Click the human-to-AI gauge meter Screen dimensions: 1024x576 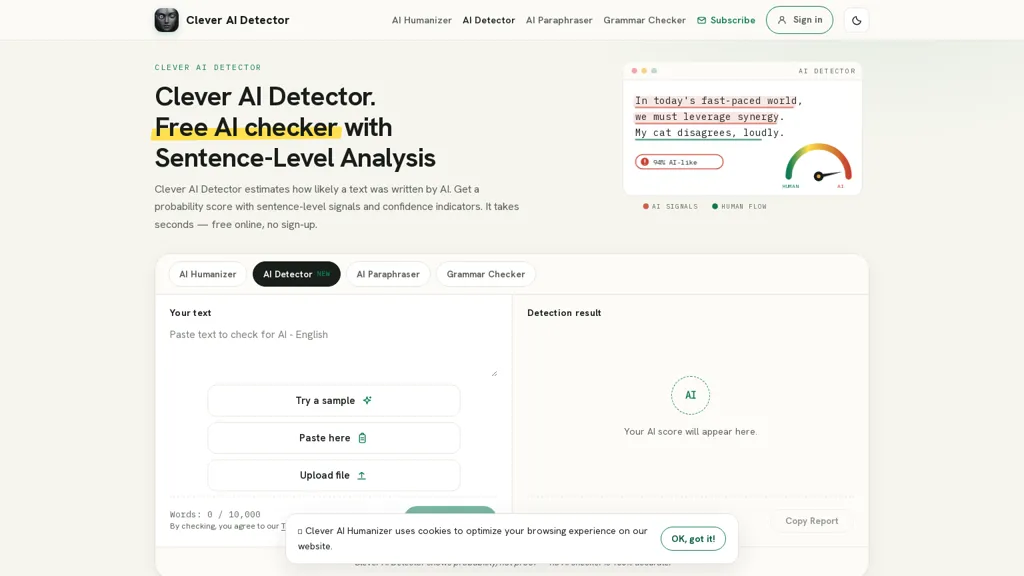(818, 165)
